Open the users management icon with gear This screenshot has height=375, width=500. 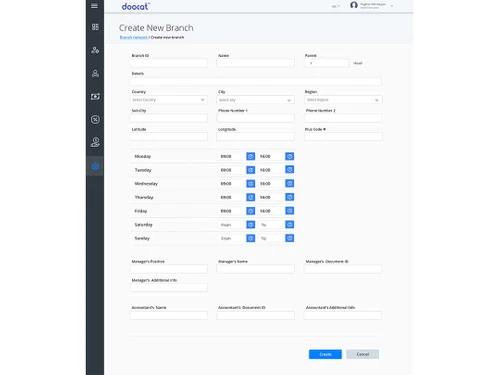[95, 50]
